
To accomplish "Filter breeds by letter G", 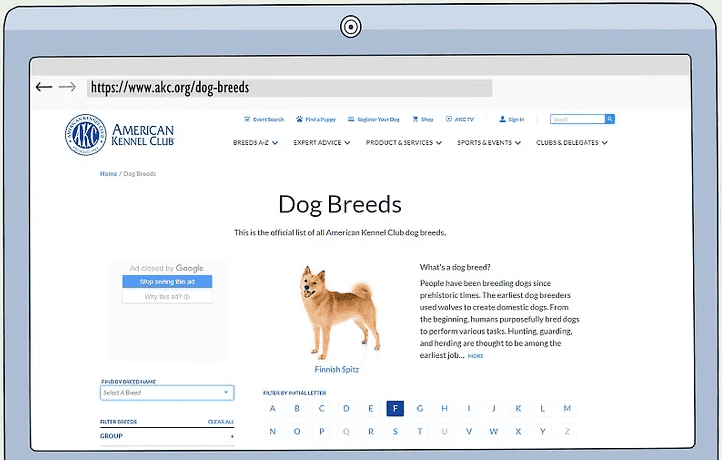I will pyautogui.click(x=420, y=408).
